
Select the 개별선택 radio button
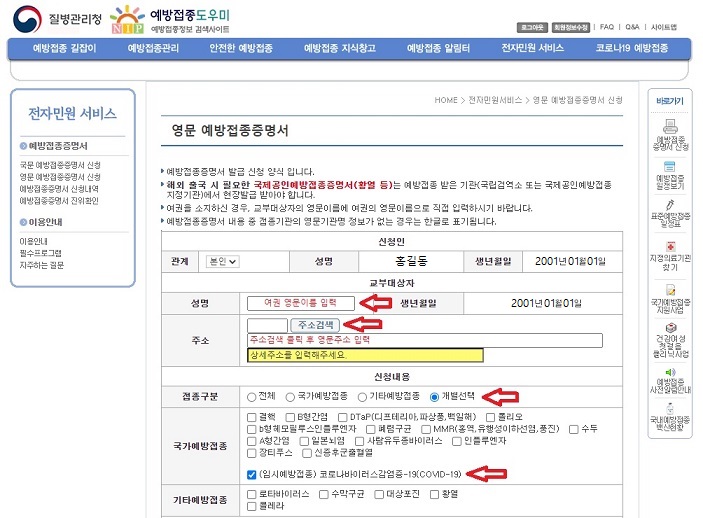434,397
